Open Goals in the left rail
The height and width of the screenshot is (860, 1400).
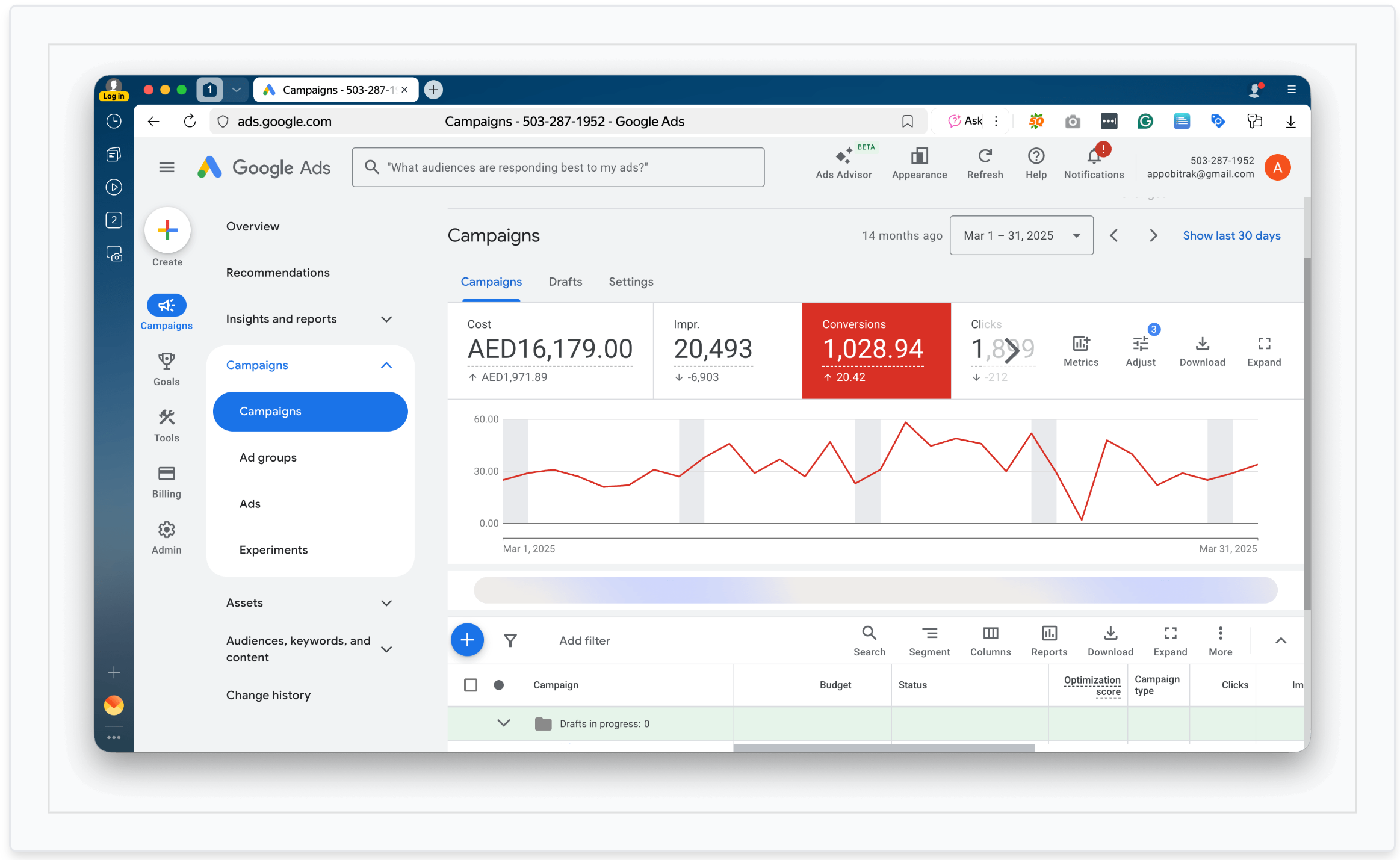click(x=167, y=370)
